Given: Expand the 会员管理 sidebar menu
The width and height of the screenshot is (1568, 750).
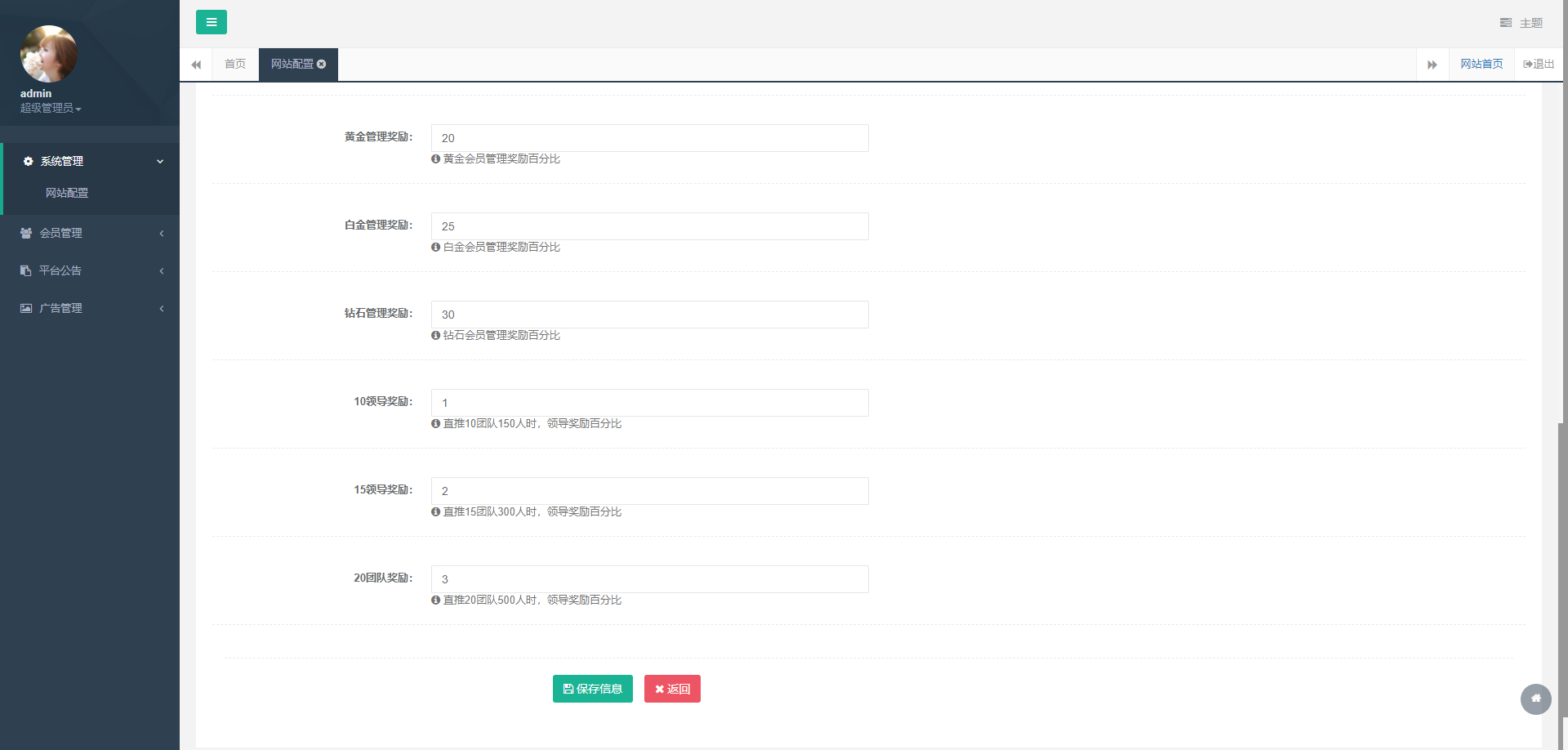Looking at the screenshot, I should (90, 233).
